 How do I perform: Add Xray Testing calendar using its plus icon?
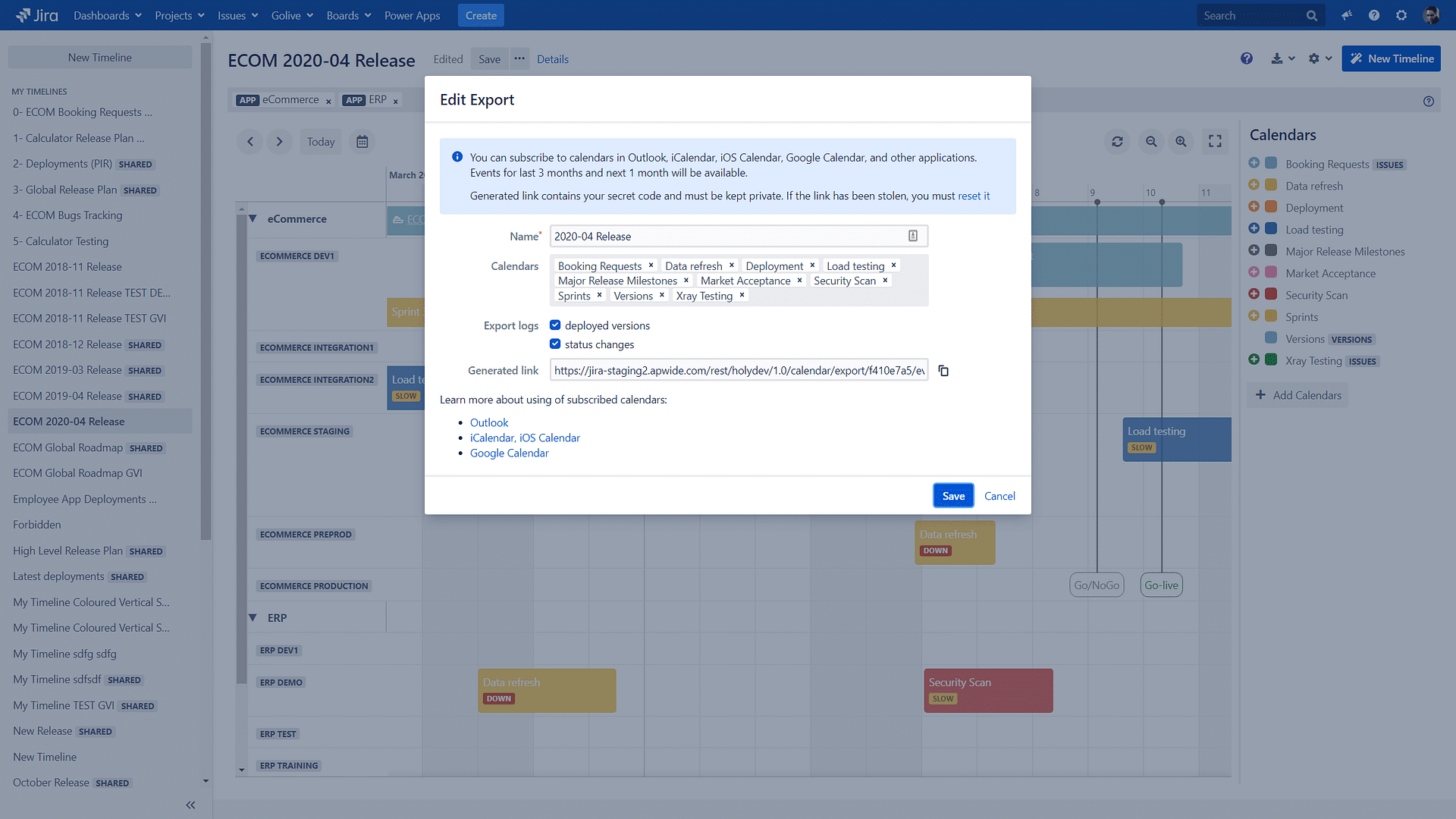pos(1252,359)
